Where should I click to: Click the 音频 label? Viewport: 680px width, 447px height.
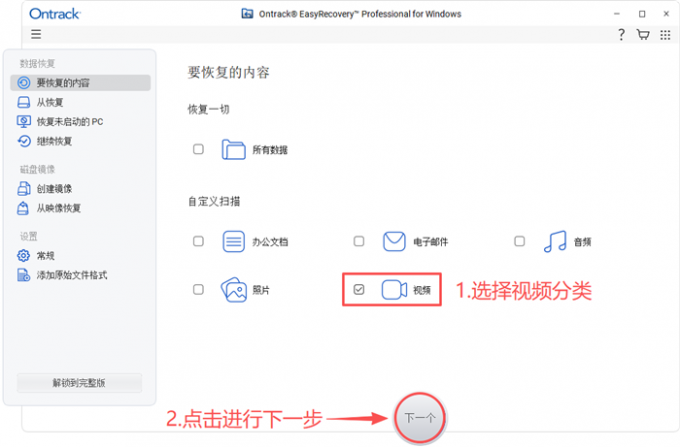(582, 242)
